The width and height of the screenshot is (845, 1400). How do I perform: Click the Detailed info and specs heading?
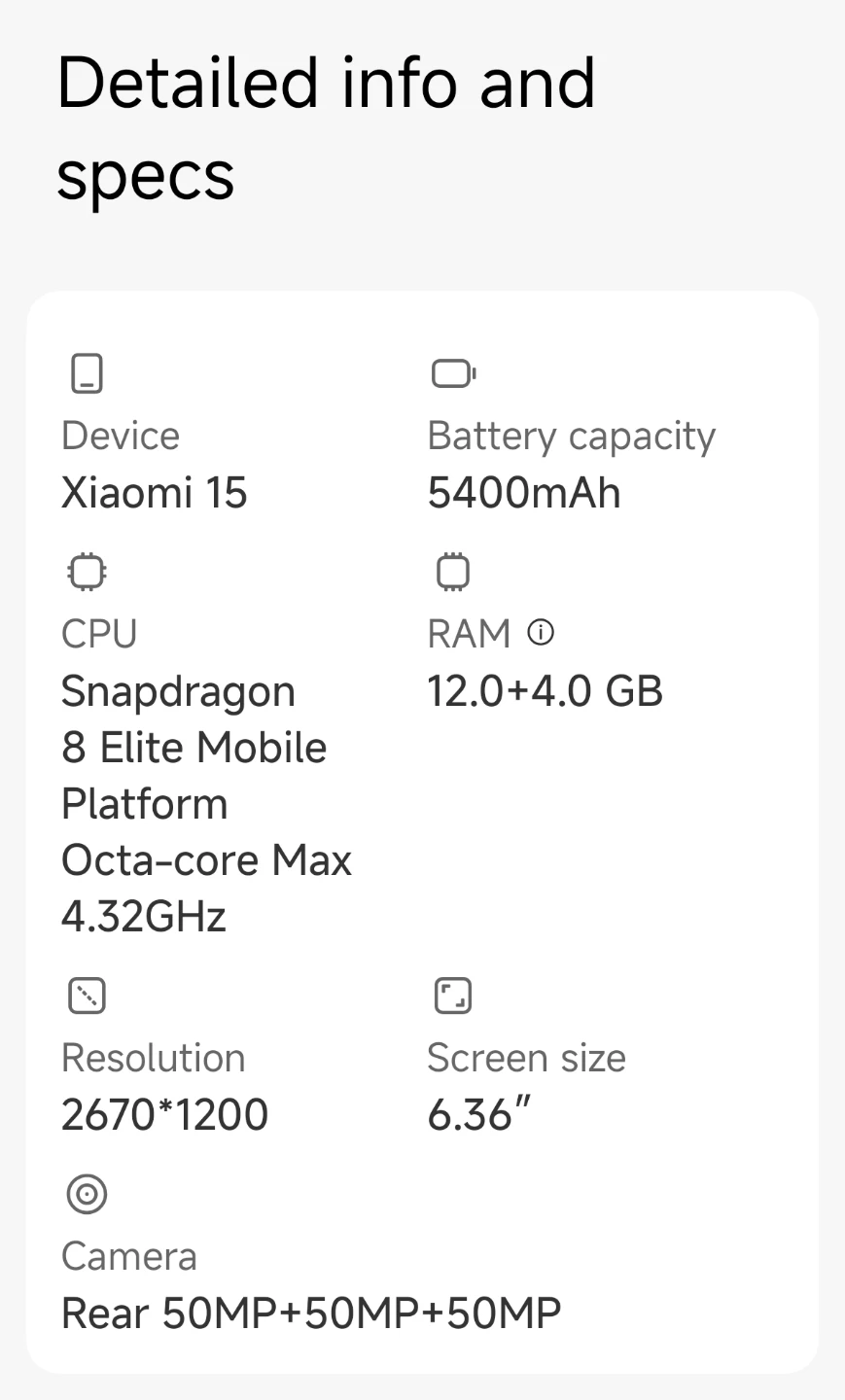pyautogui.click(x=326, y=129)
